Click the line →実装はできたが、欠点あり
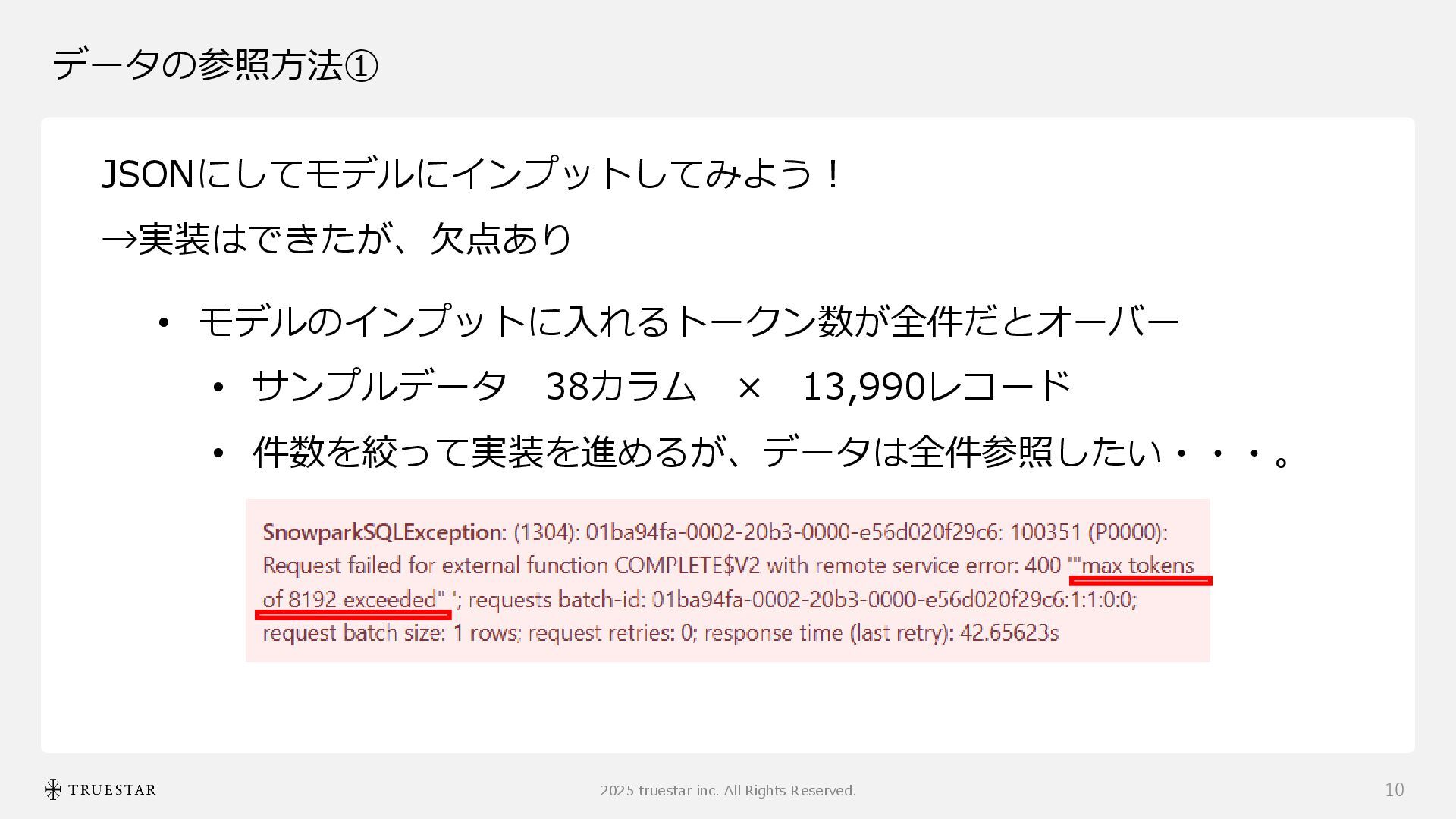 (x=337, y=239)
